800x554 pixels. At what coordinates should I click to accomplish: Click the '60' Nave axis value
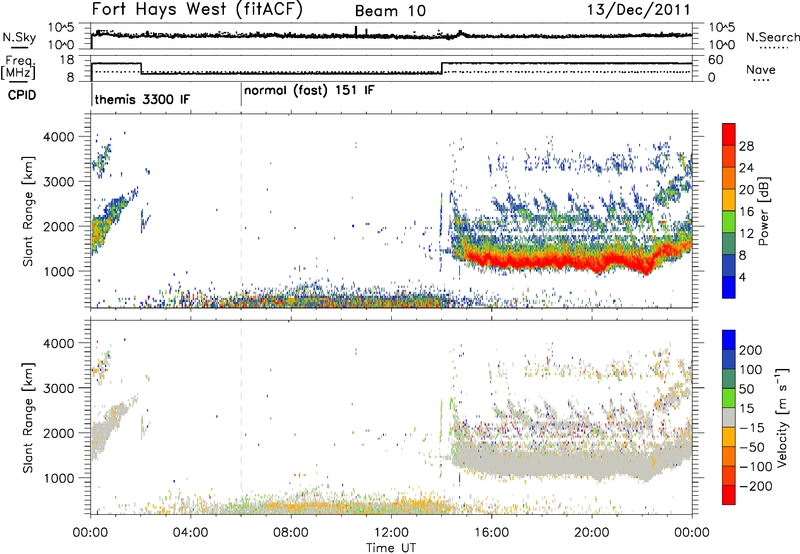(x=715, y=60)
